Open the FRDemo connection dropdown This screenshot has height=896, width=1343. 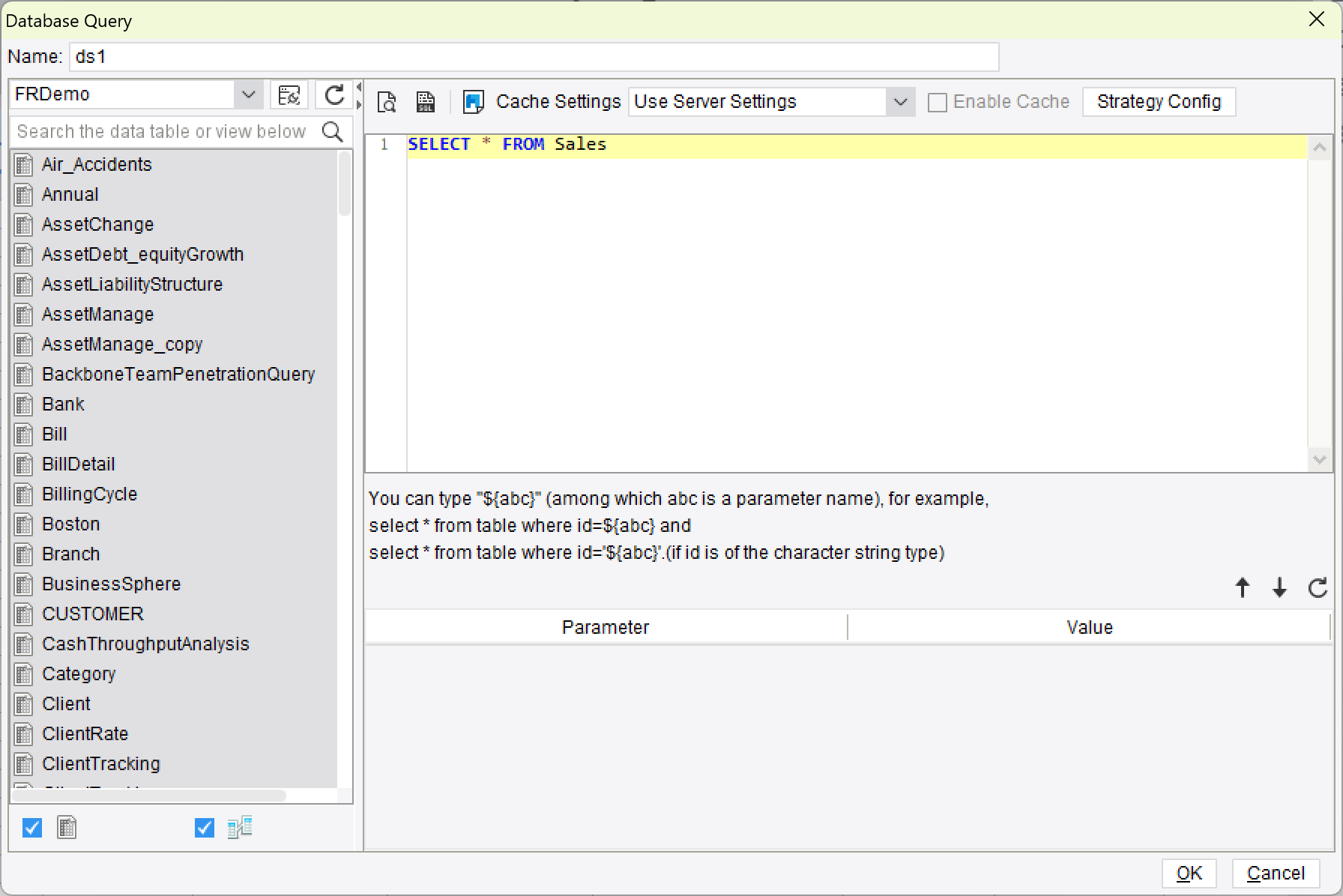[x=248, y=94]
